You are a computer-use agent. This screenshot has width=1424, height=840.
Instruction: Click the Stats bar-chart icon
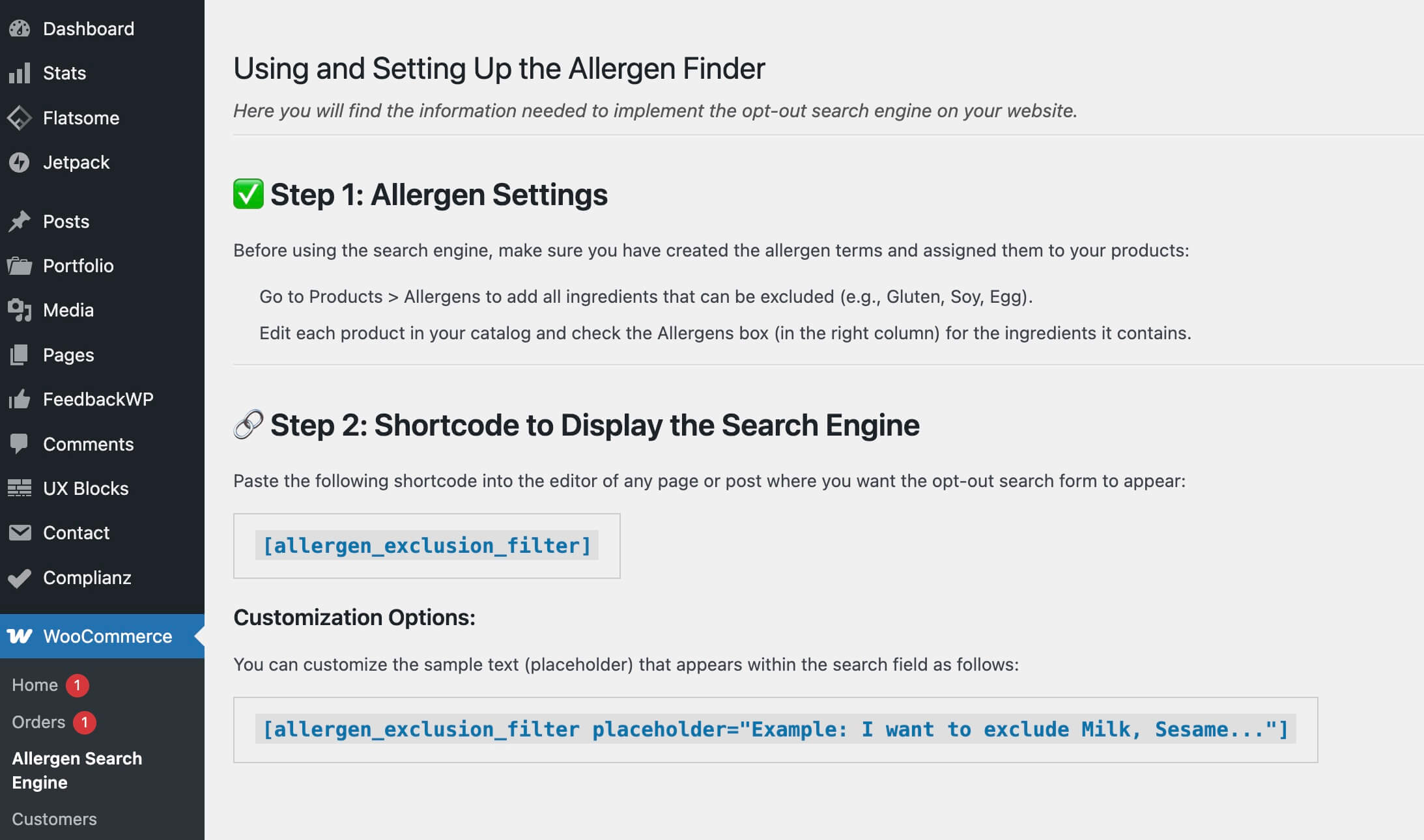pyautogui.click(x=20, y=73)
